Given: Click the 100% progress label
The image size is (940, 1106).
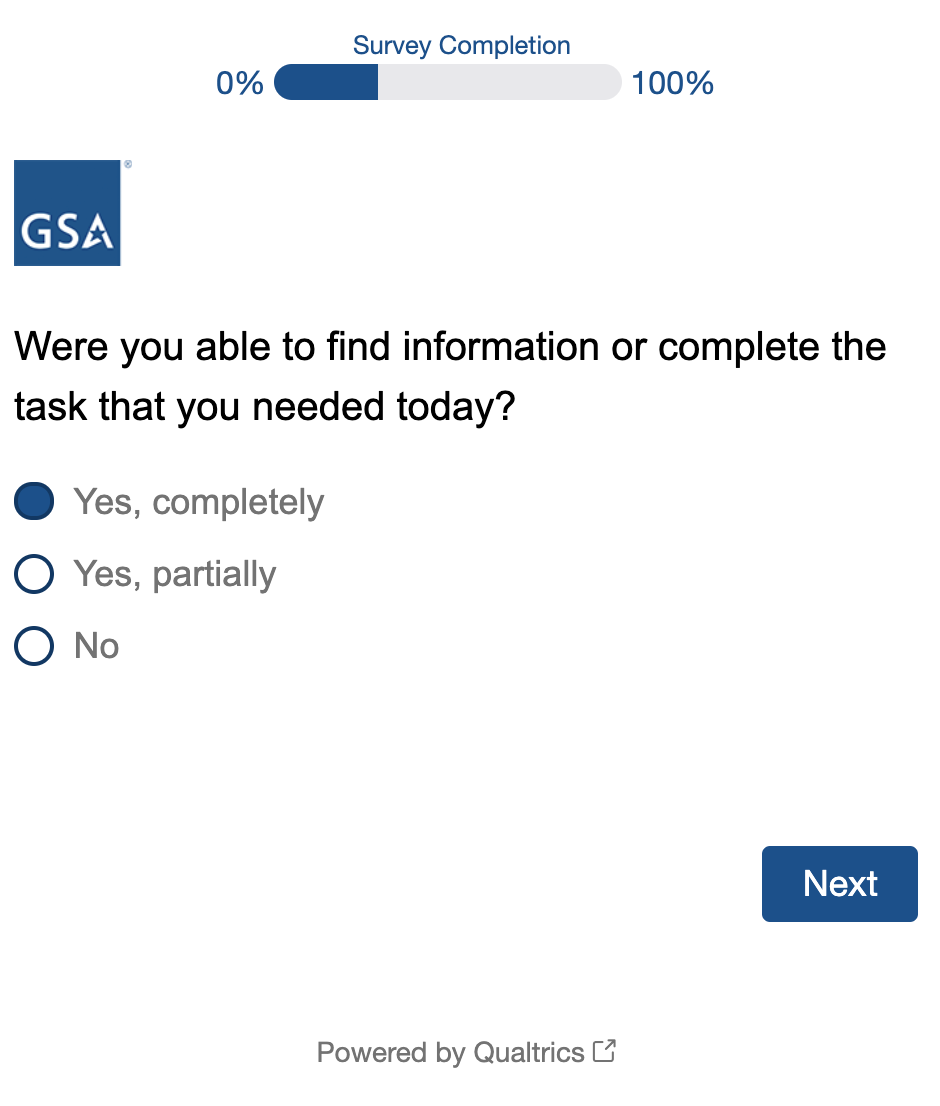Looking at the screenshot, I should [672, 83].
